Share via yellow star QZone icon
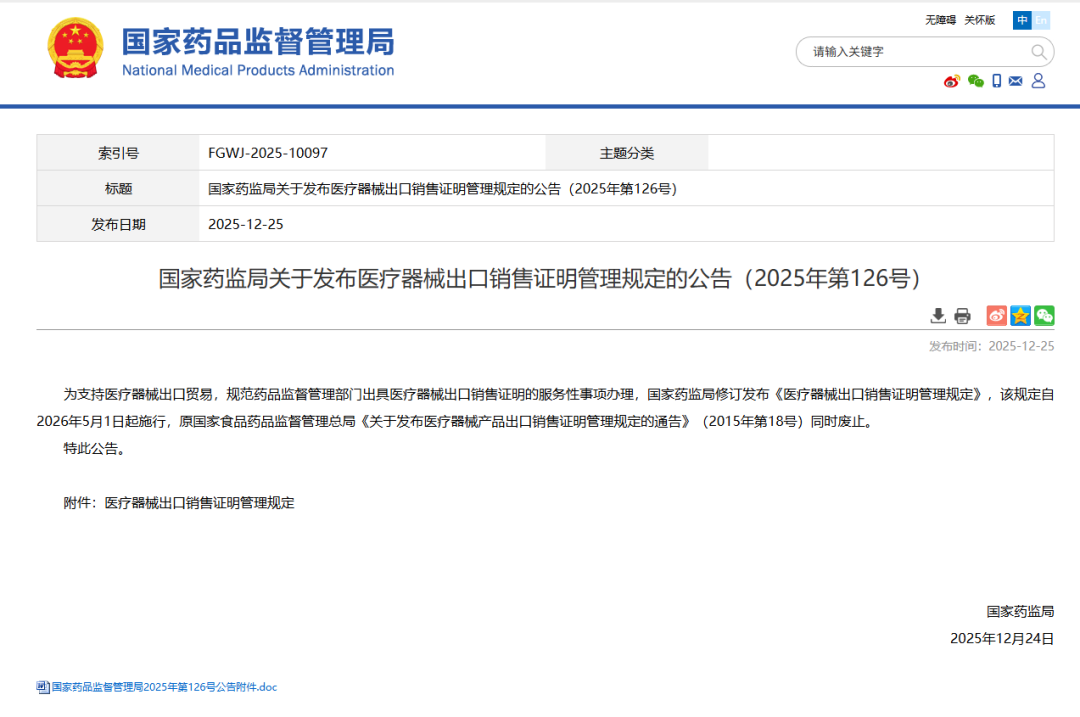Image resolution: width=1080 pixels, height=717 pixels. tap(1020, 315)
